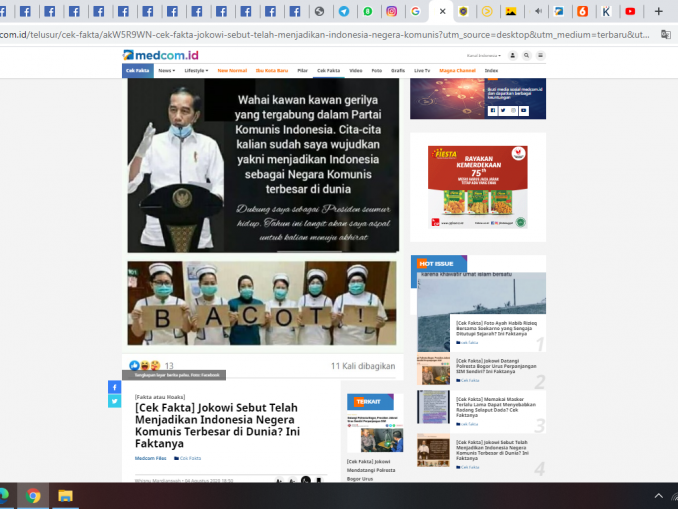Open the Video menu item
678x509 pixels.
click(x=356, y=70)
